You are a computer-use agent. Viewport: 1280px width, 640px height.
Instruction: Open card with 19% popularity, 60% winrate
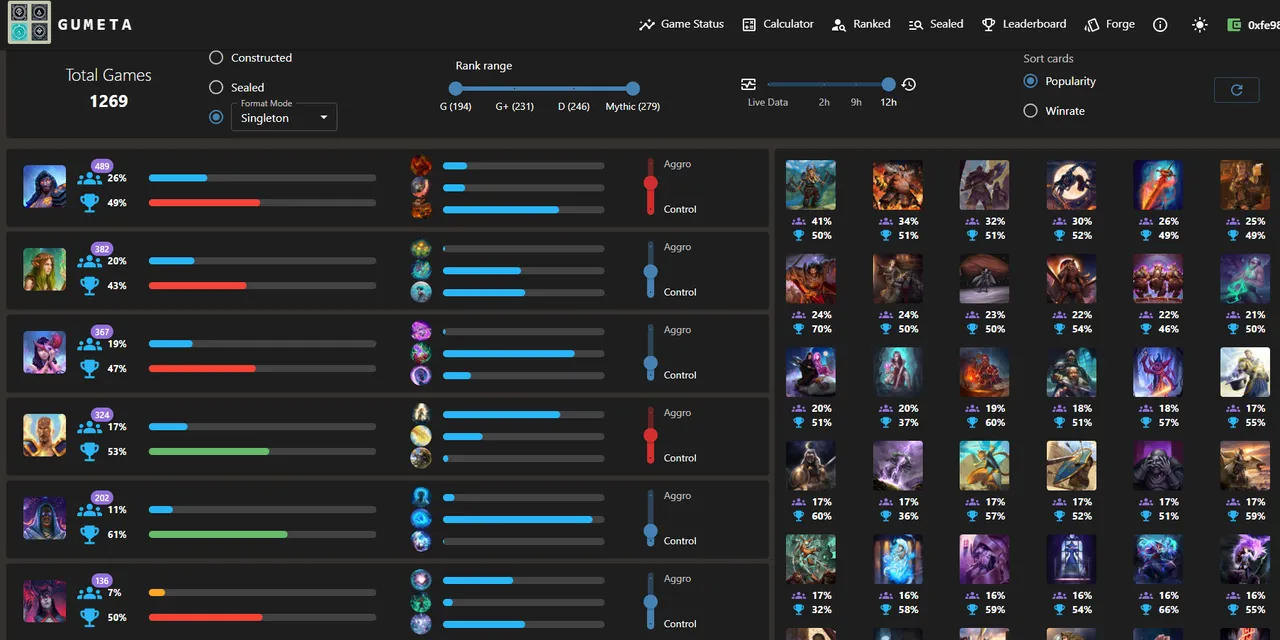pos(985,372)
